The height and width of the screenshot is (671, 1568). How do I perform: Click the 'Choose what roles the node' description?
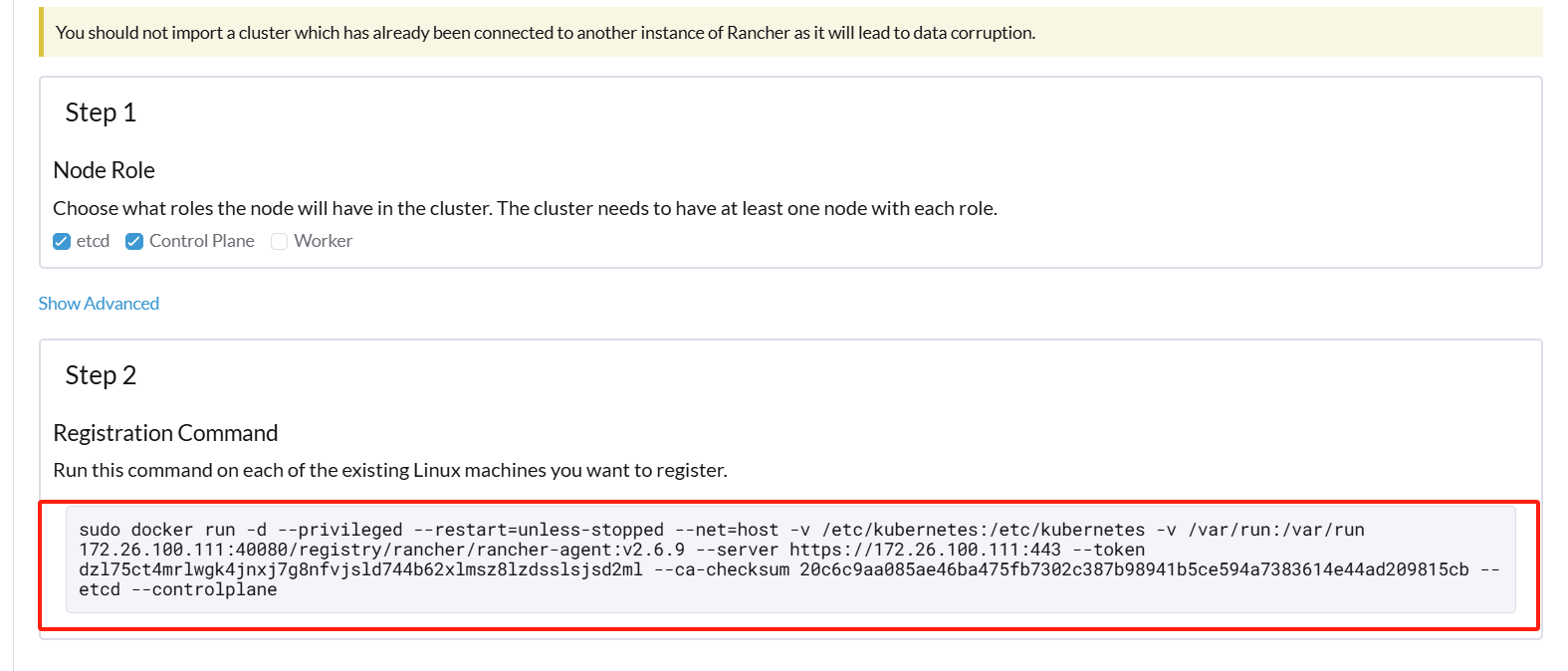[x=525, y=208]
